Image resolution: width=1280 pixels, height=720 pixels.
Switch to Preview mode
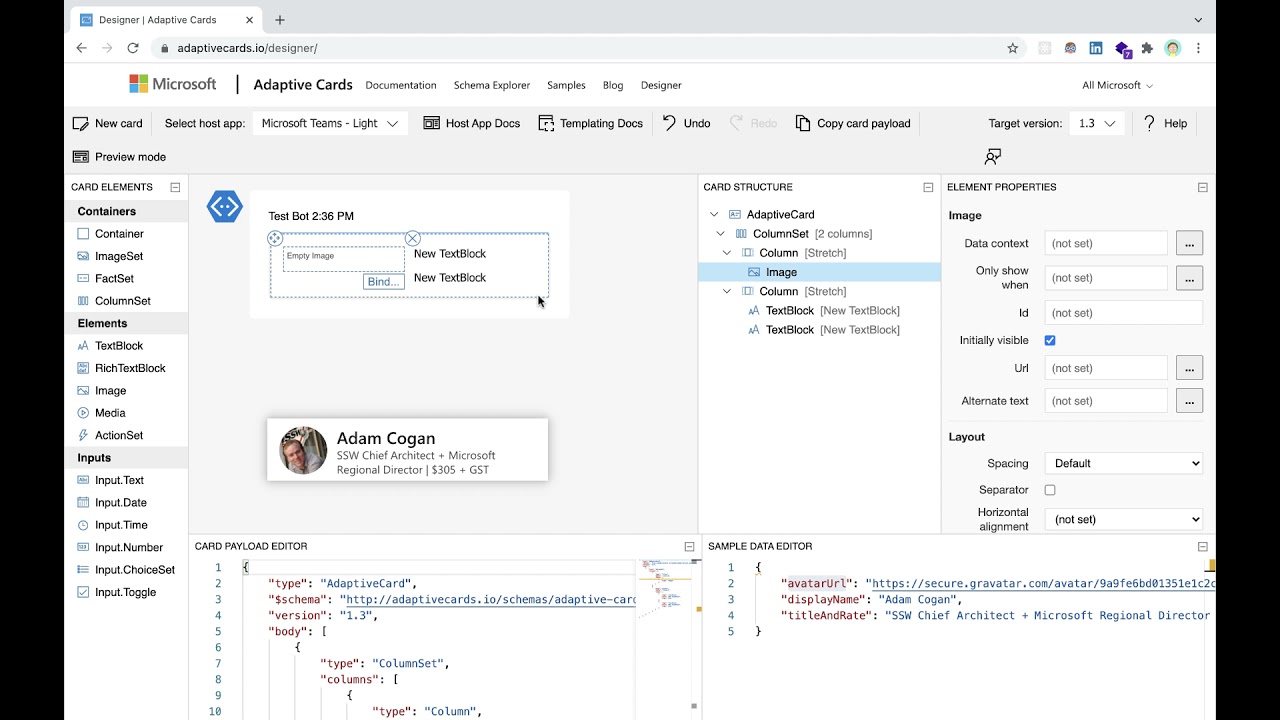pyautogui.click(x=119, y=157)
